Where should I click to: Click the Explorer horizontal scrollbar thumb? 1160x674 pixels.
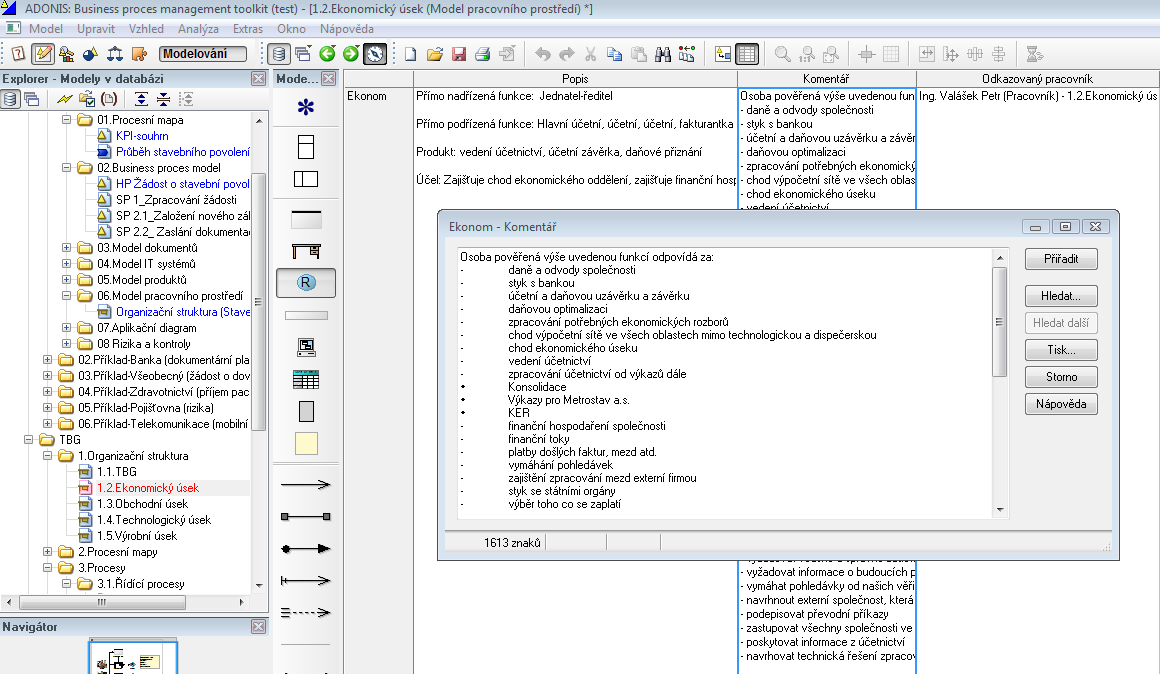pos(102,602)
